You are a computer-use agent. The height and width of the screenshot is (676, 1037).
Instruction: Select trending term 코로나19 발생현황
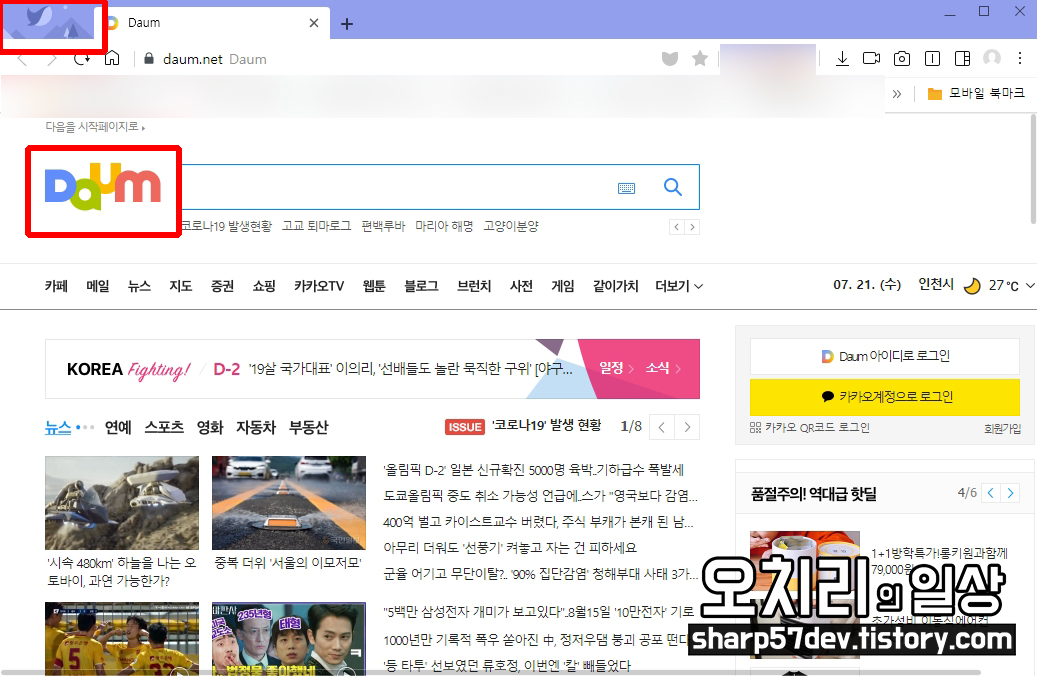pyautogui.click(x=226, y=226)
